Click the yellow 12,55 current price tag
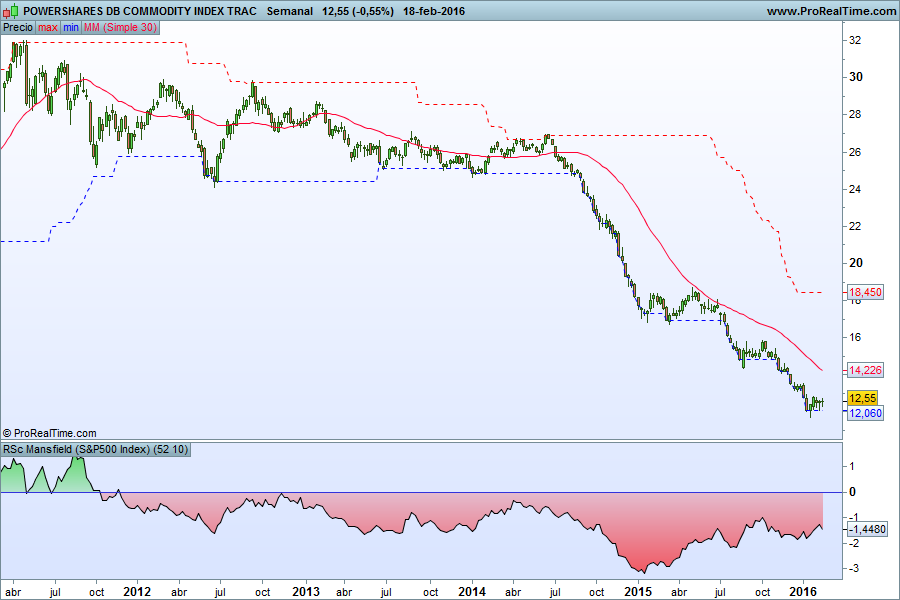Screen dimensions: 900x600 863,398
